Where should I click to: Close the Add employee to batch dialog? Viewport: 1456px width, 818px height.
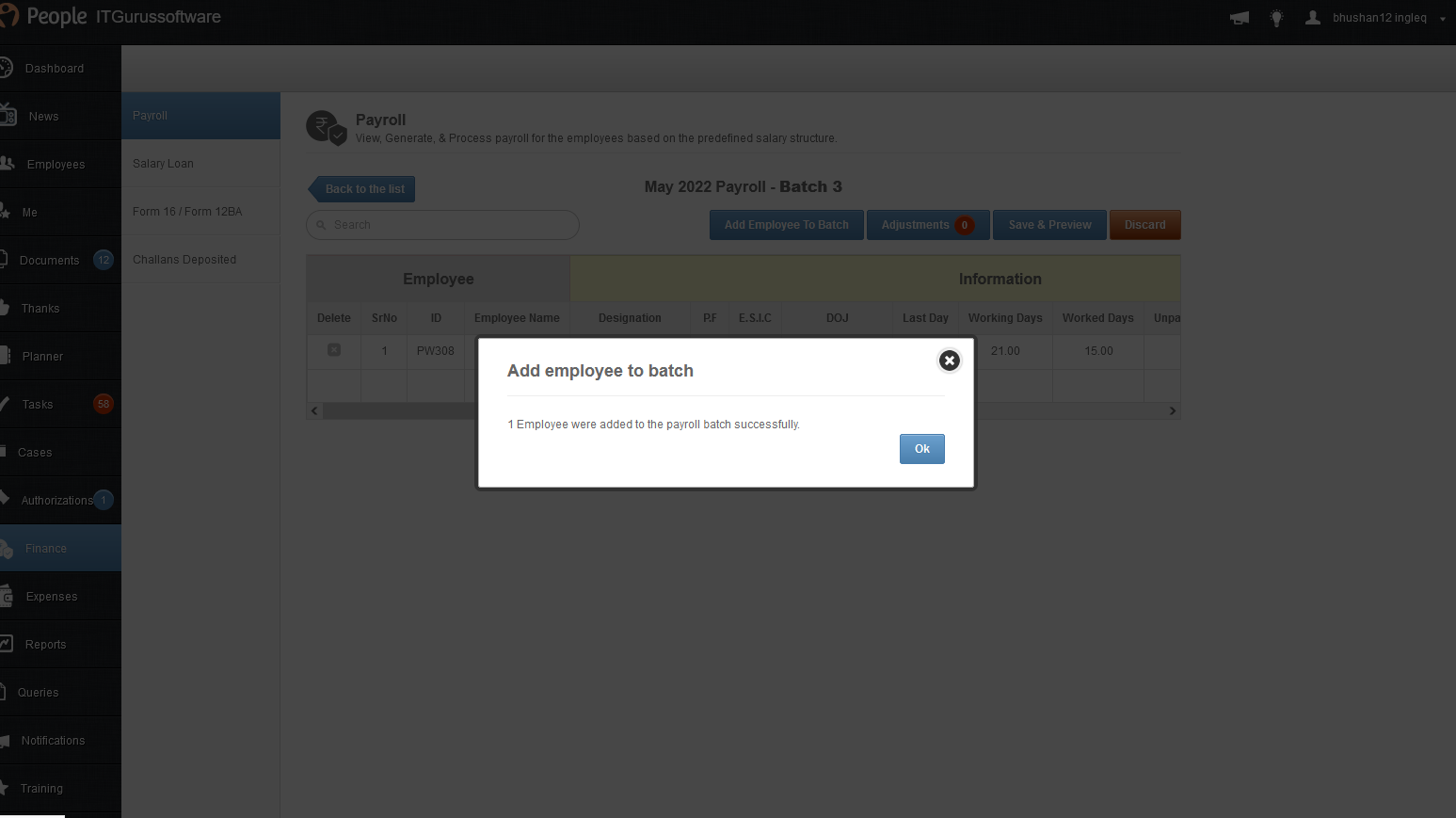click(950, 361)
